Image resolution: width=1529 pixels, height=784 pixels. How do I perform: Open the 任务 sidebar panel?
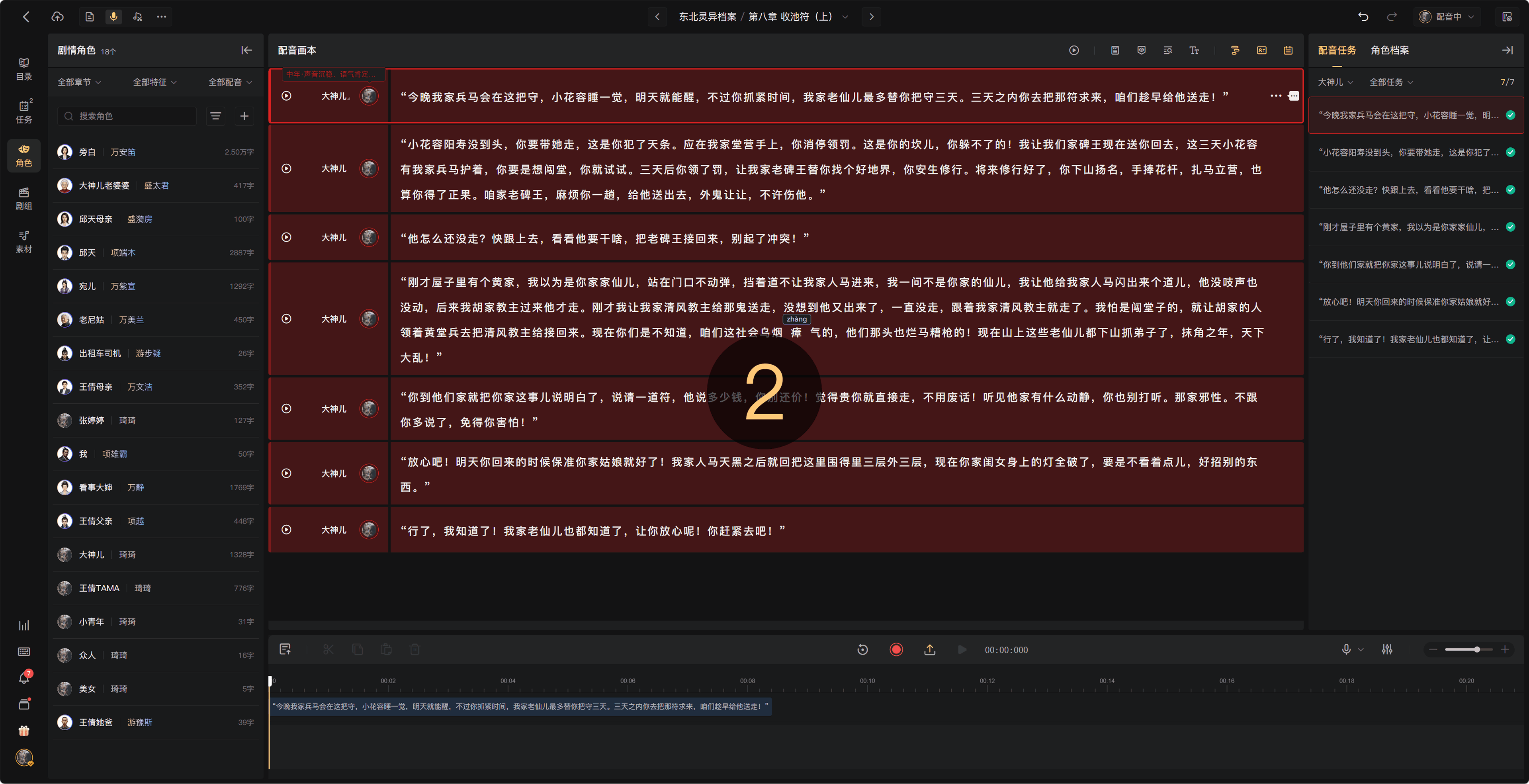(24, 111)
